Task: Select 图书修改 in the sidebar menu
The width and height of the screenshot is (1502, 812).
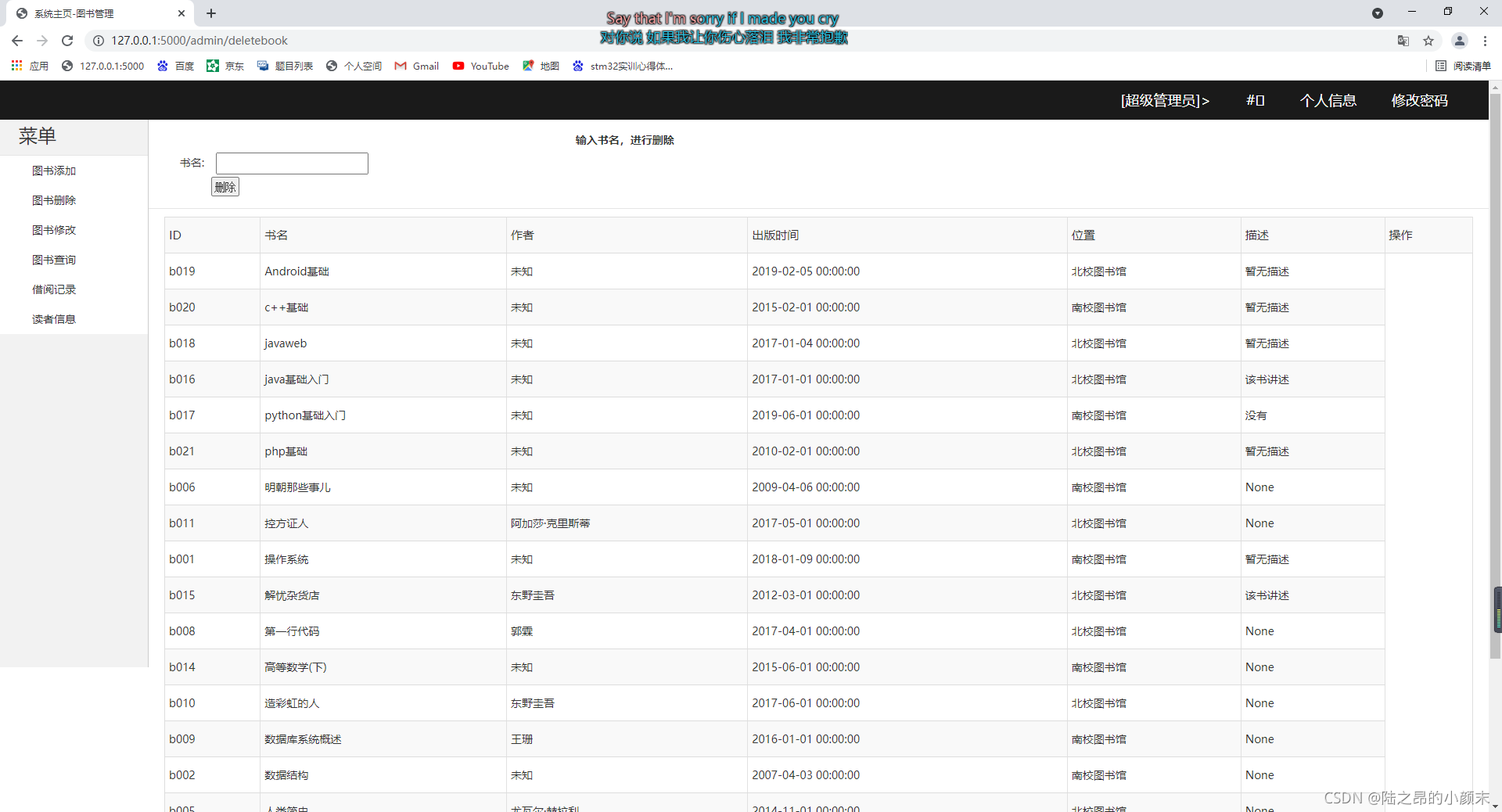Action: pos(54,230)
